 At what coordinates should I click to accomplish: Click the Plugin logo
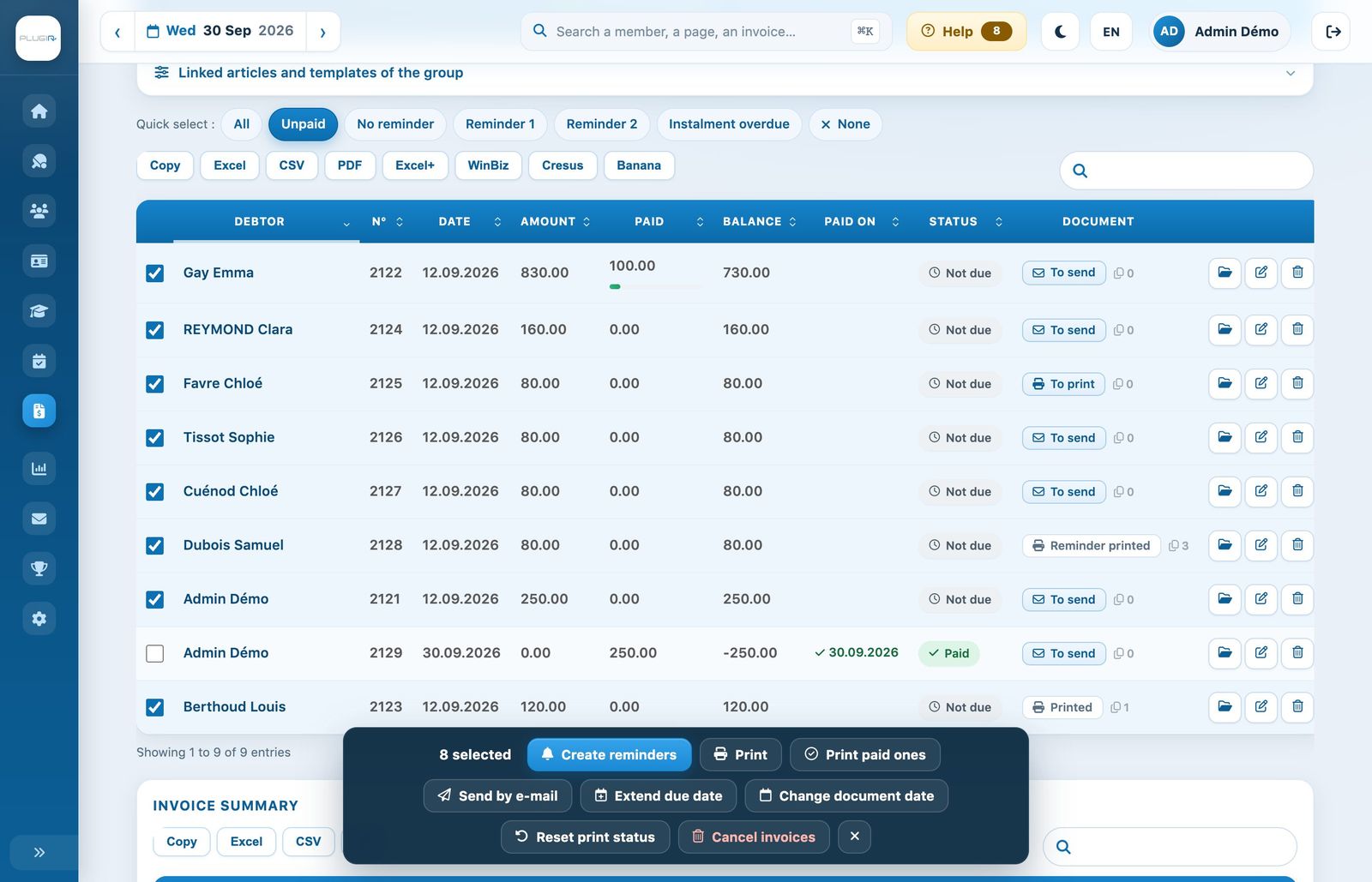39,38
